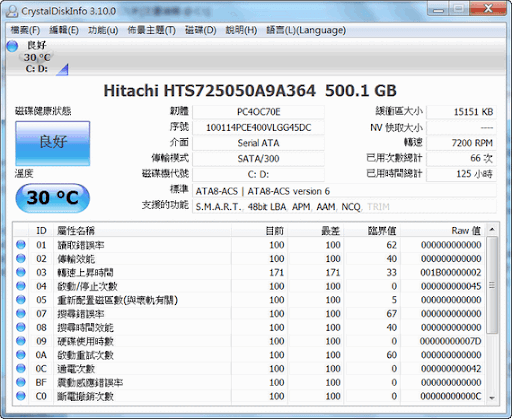Open the 佈景主題(T) menu
Viewport: 512px width, 419px height.
[x=151, y=30]
